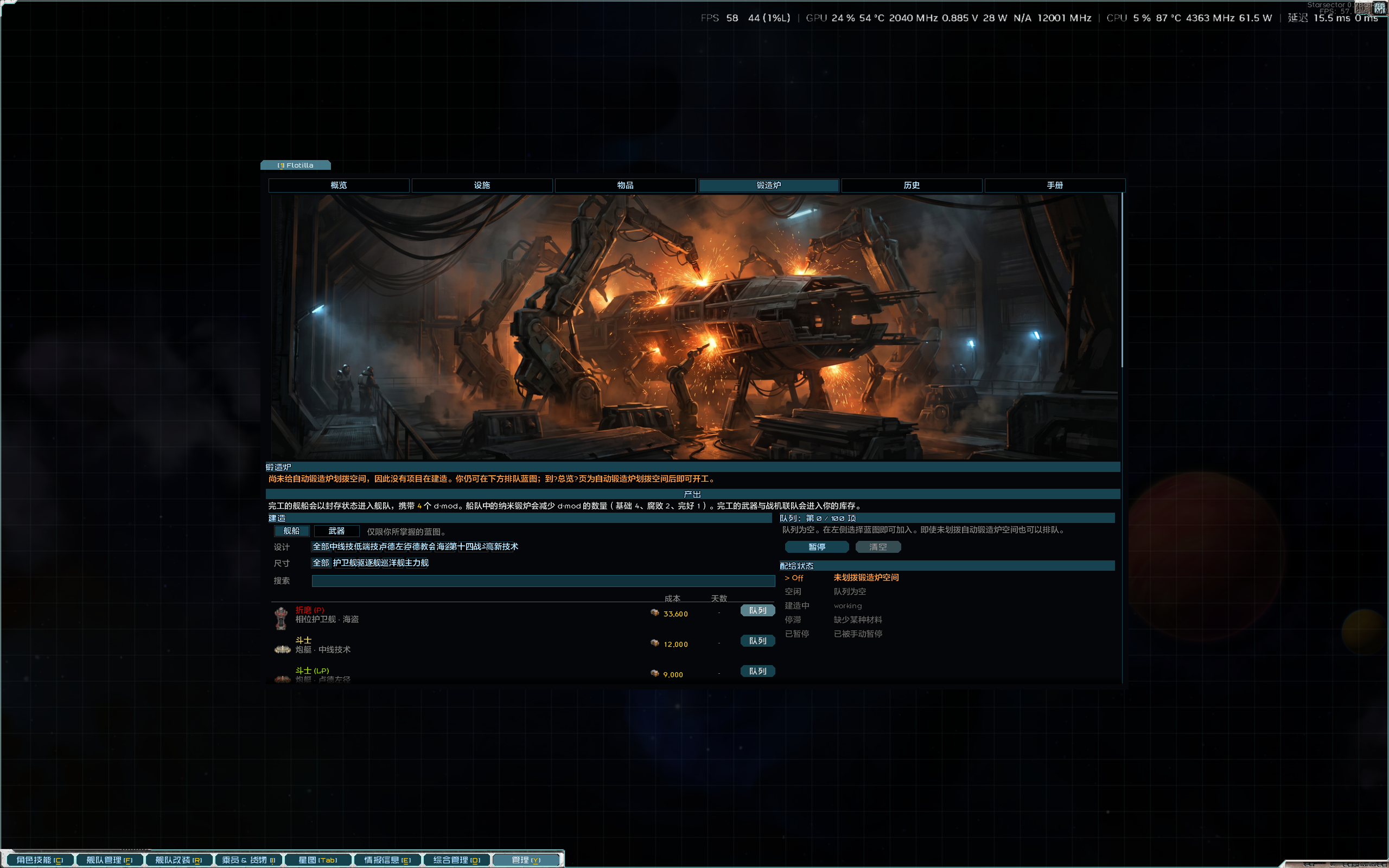Queue the 12,000 斗士 gunship with 队列
This screenshot has height=868, width=1389.
757,641
